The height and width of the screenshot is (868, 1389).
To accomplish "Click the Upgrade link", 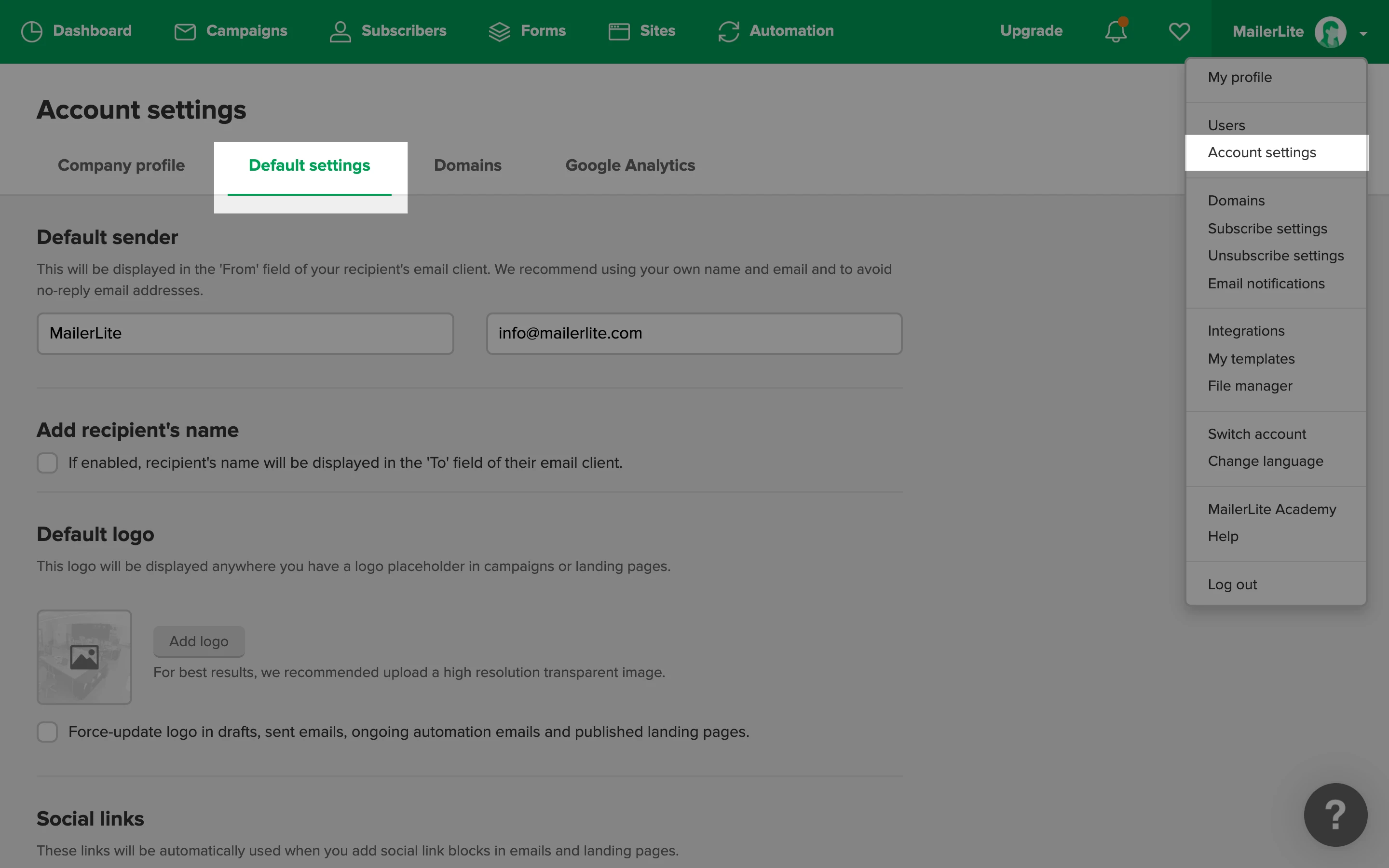I will click(1031, 31).
